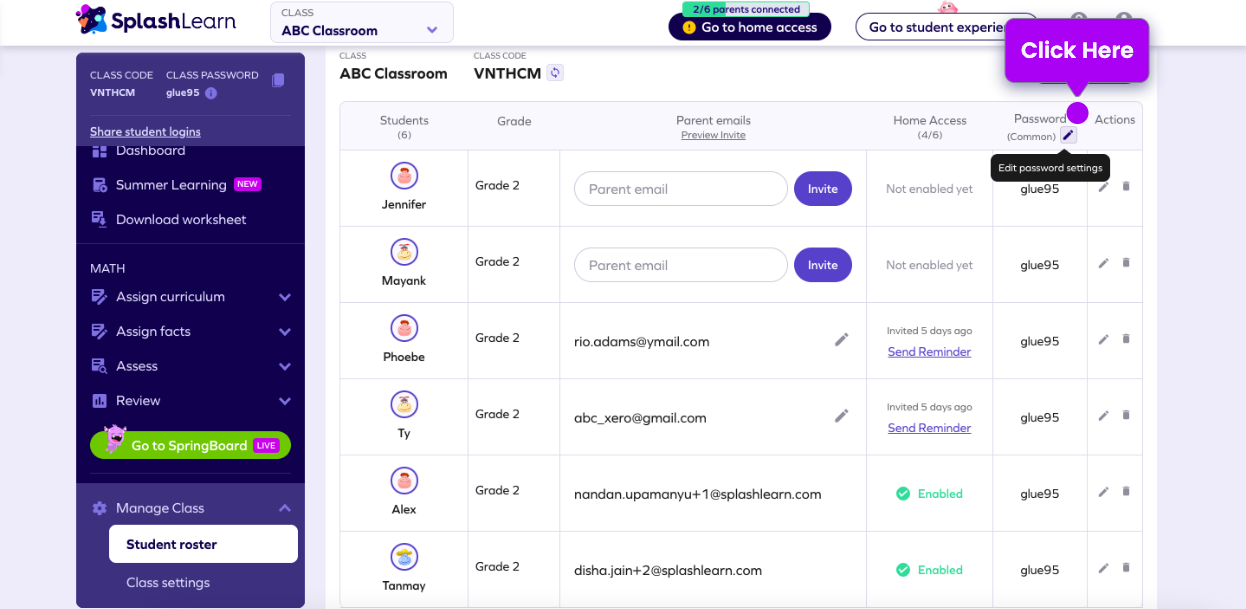This screenshot has width=1246, height=609.
Task: Collapse the Manage Class section
Action: pos(284,508)
